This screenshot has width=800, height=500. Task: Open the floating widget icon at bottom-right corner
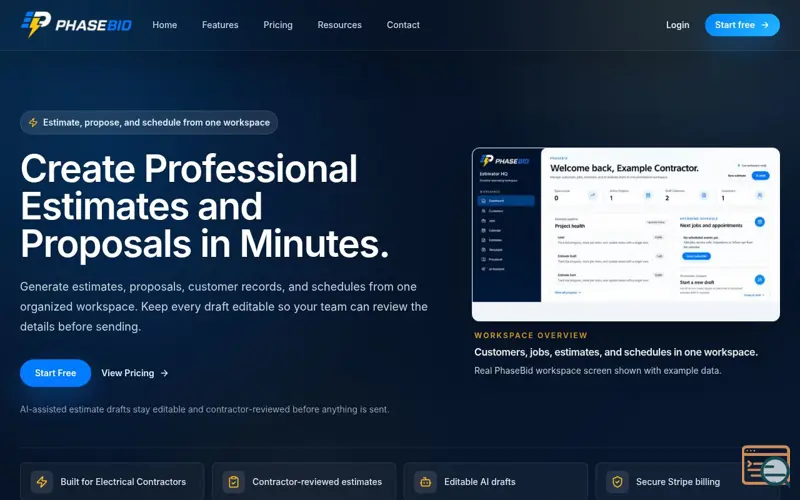click(x=766, y=465)
